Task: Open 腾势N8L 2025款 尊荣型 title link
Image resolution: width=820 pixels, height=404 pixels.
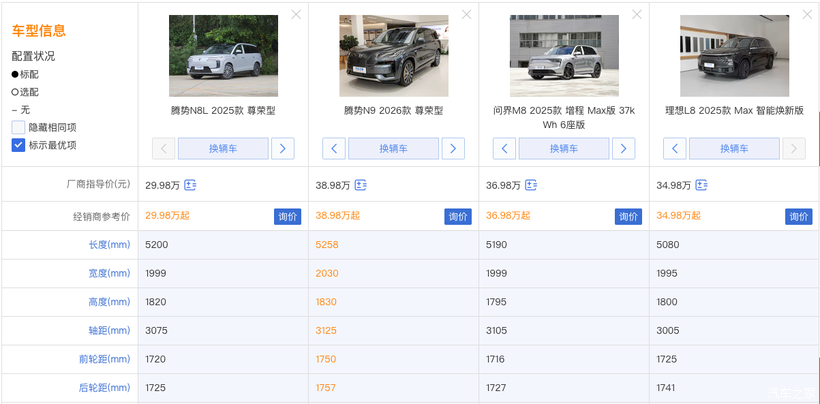Action: (x=223, y=111)
